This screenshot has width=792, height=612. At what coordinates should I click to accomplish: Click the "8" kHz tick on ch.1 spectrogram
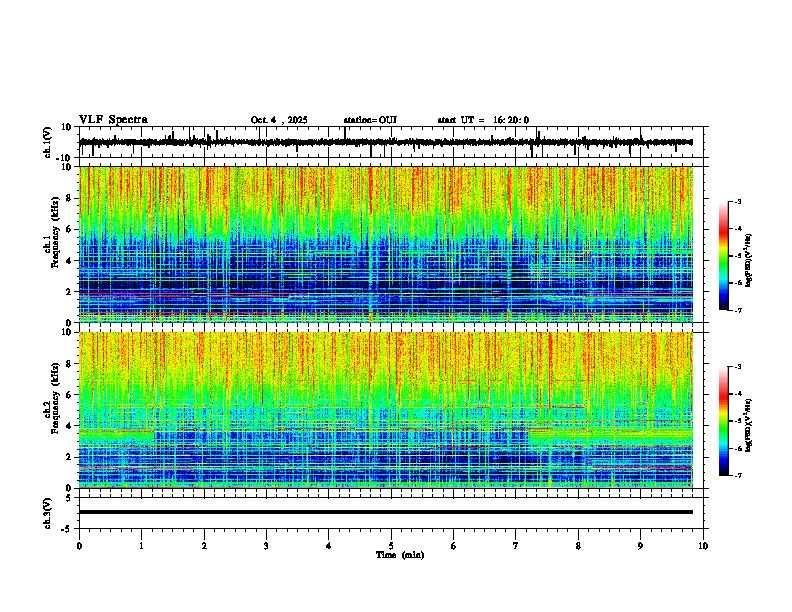point(70,198)
